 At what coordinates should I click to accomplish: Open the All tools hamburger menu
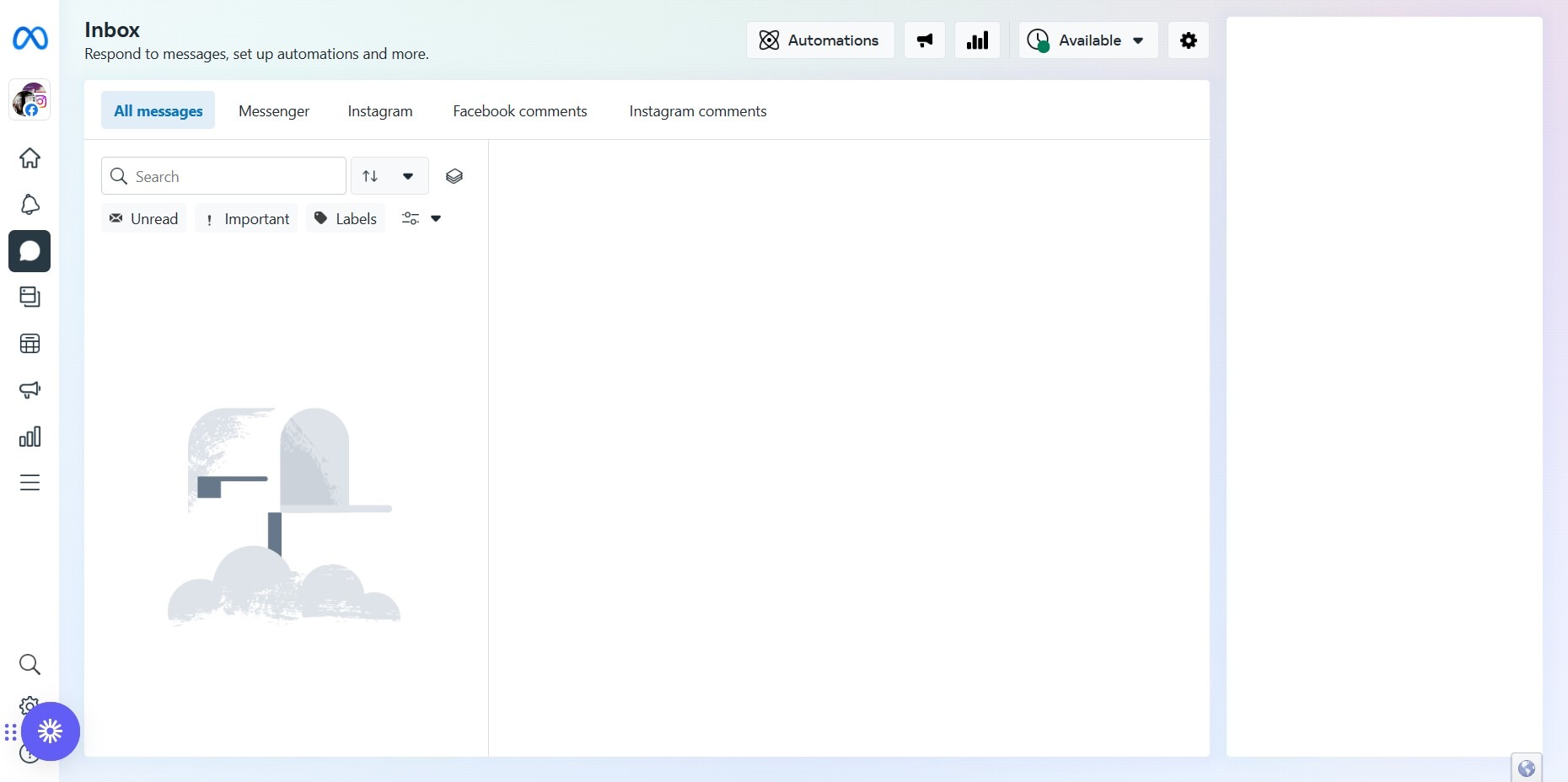click(30, 483)
